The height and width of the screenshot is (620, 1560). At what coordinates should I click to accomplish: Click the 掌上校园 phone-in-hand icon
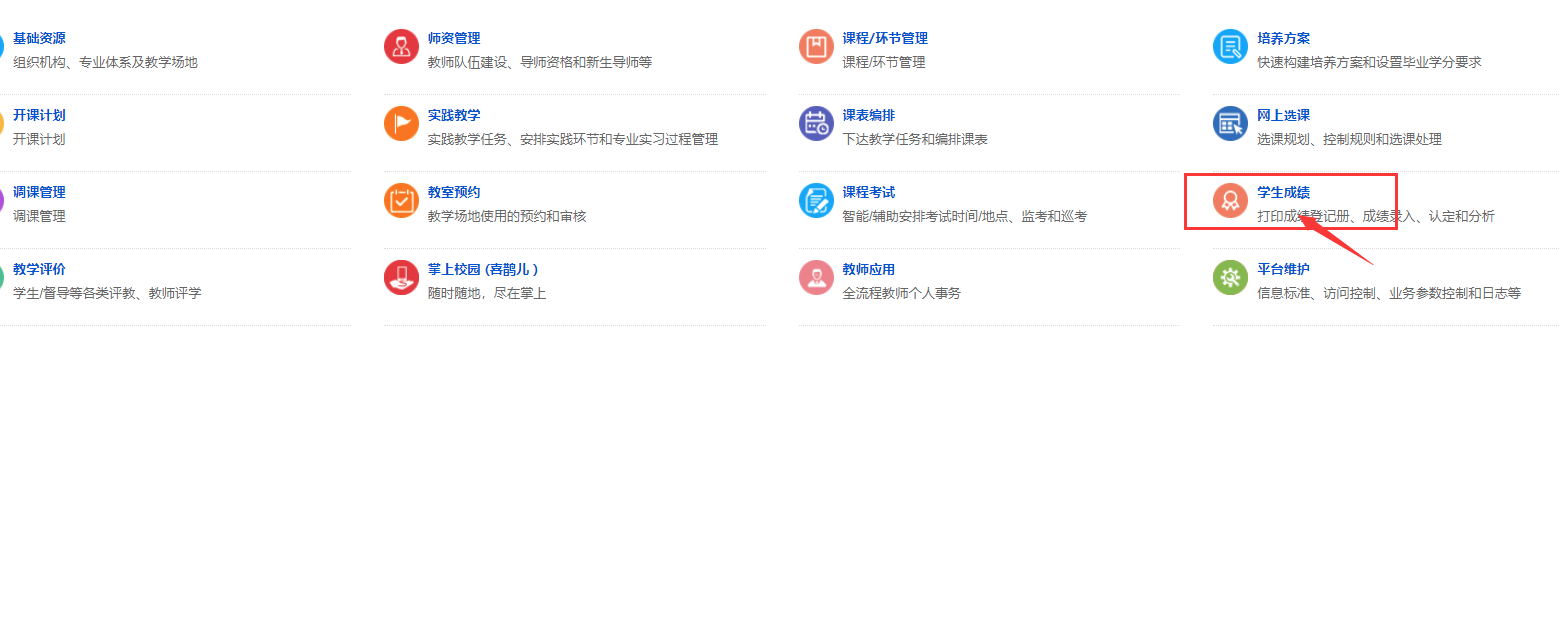(401, 277)
